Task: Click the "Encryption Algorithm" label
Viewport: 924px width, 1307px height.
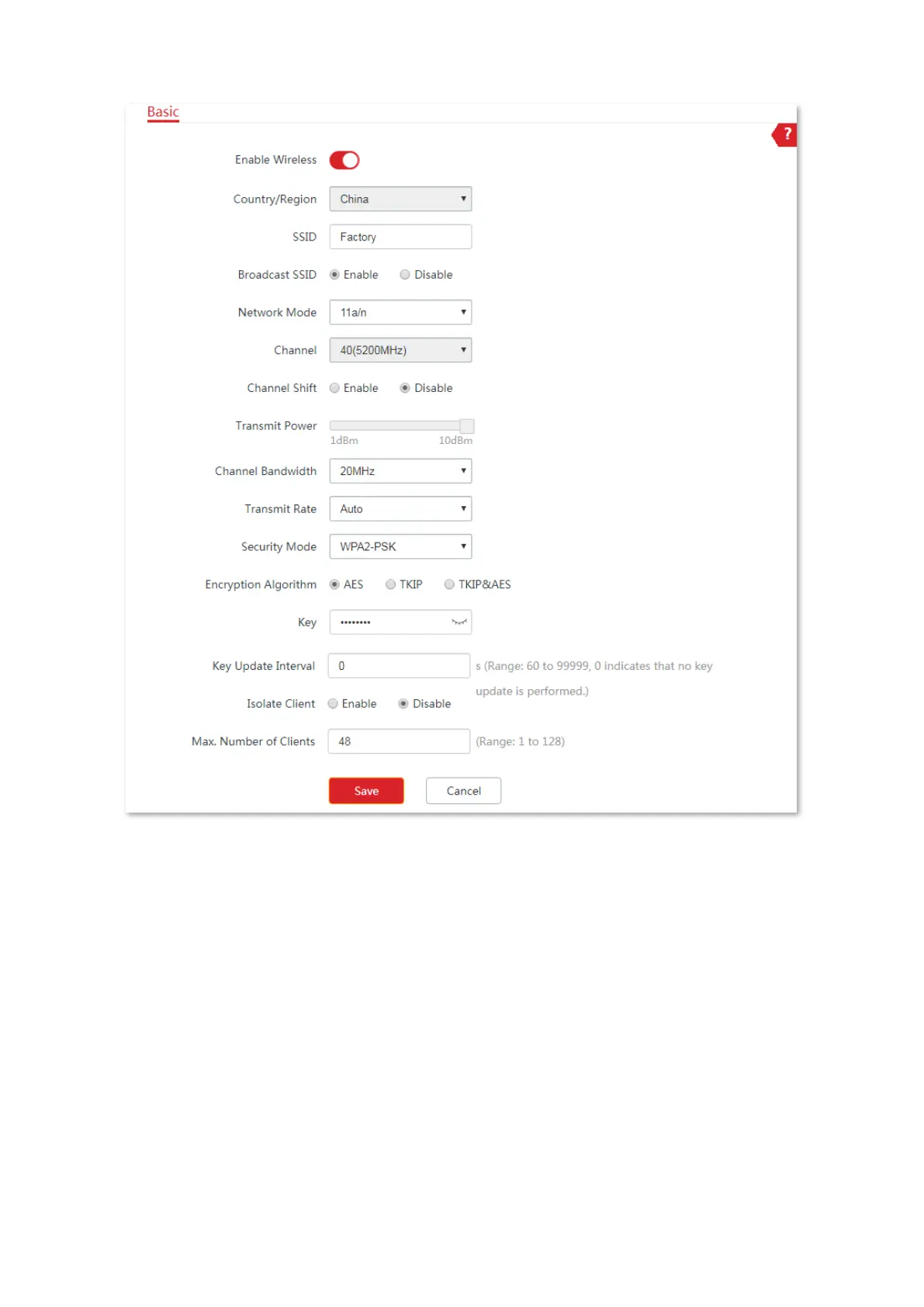Action: click(261, 584)
